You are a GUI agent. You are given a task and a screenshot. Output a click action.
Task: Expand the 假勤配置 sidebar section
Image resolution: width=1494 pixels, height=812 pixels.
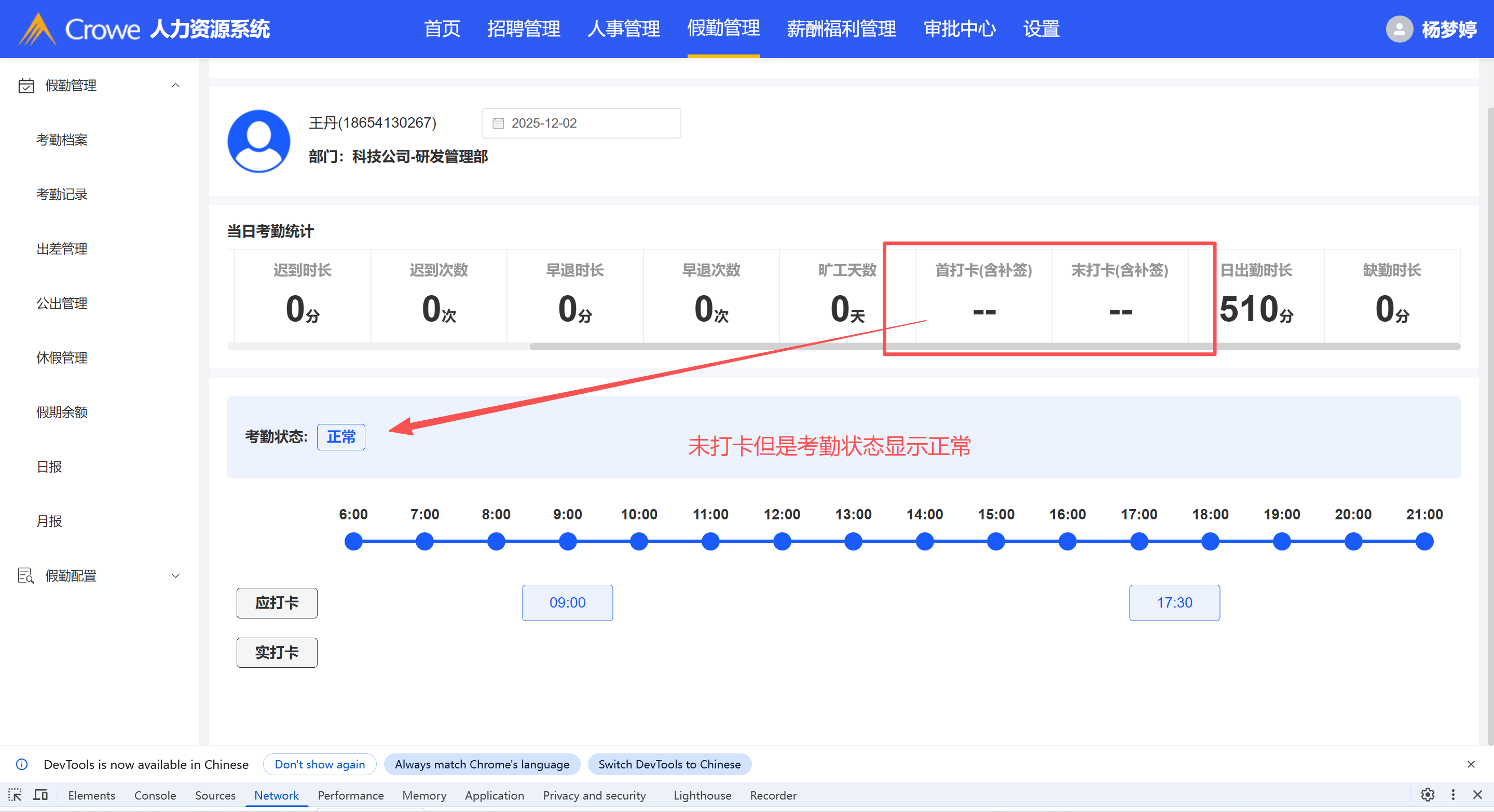[176, 575]
